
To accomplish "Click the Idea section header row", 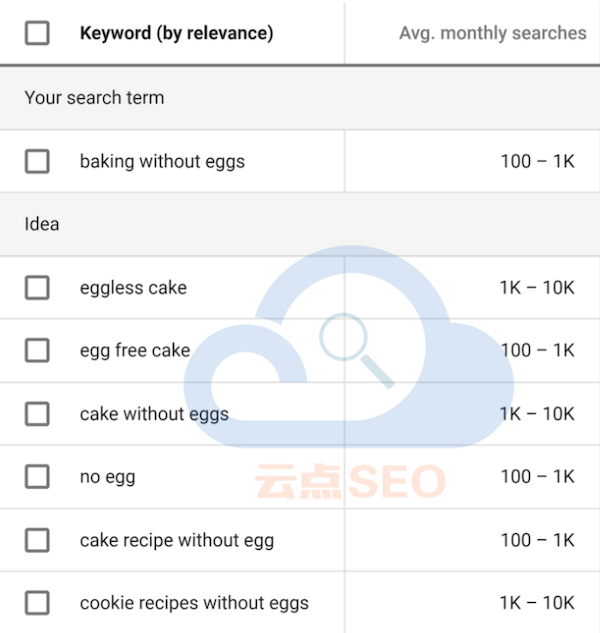I will click(x=300, y=224).
